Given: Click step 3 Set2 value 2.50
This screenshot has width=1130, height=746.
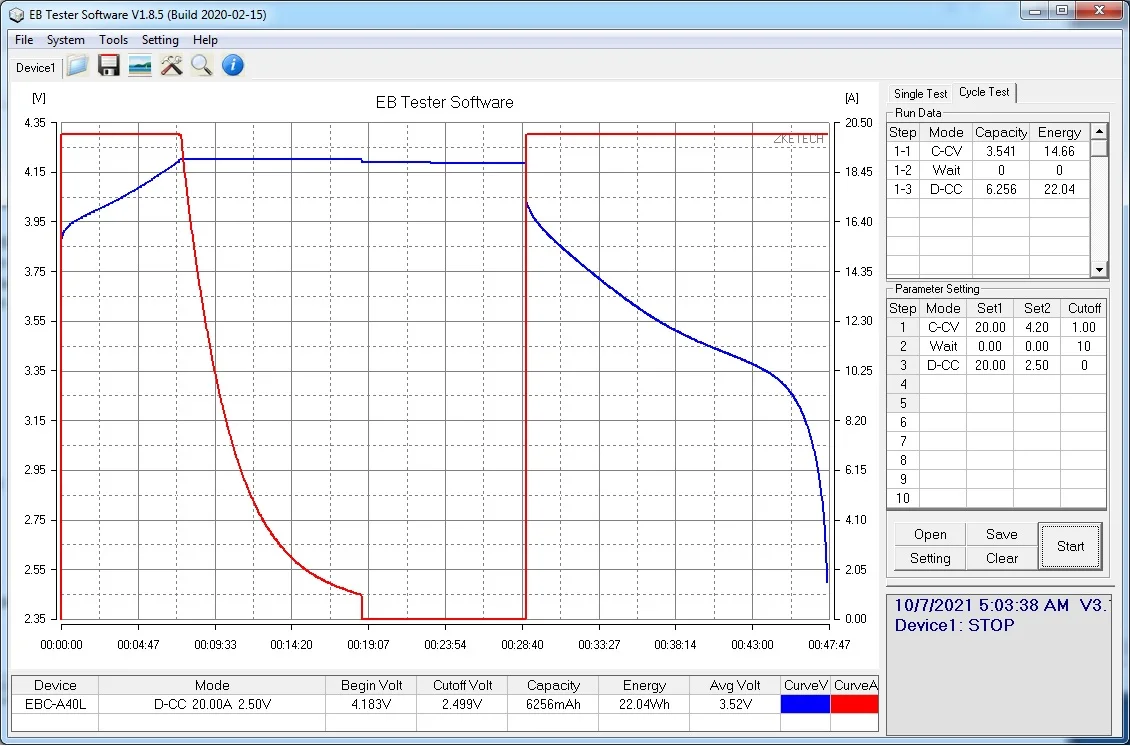Looking at the screenshot, I should click(1036, 365).
